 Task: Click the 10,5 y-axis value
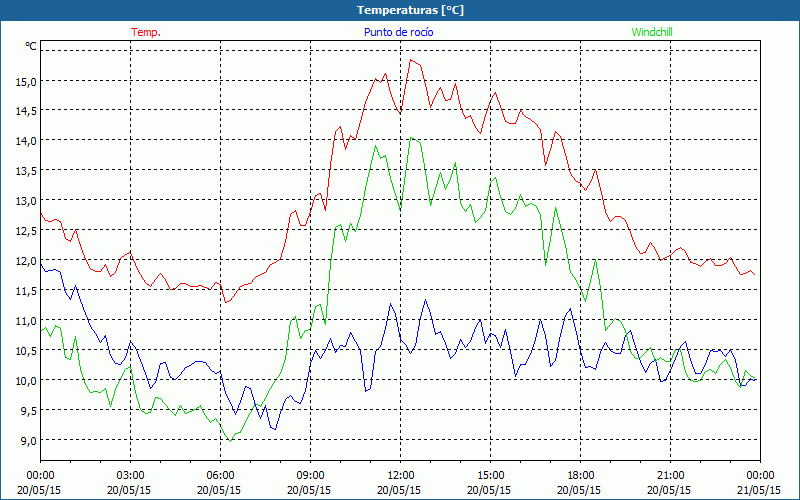[x=26, y=351]
